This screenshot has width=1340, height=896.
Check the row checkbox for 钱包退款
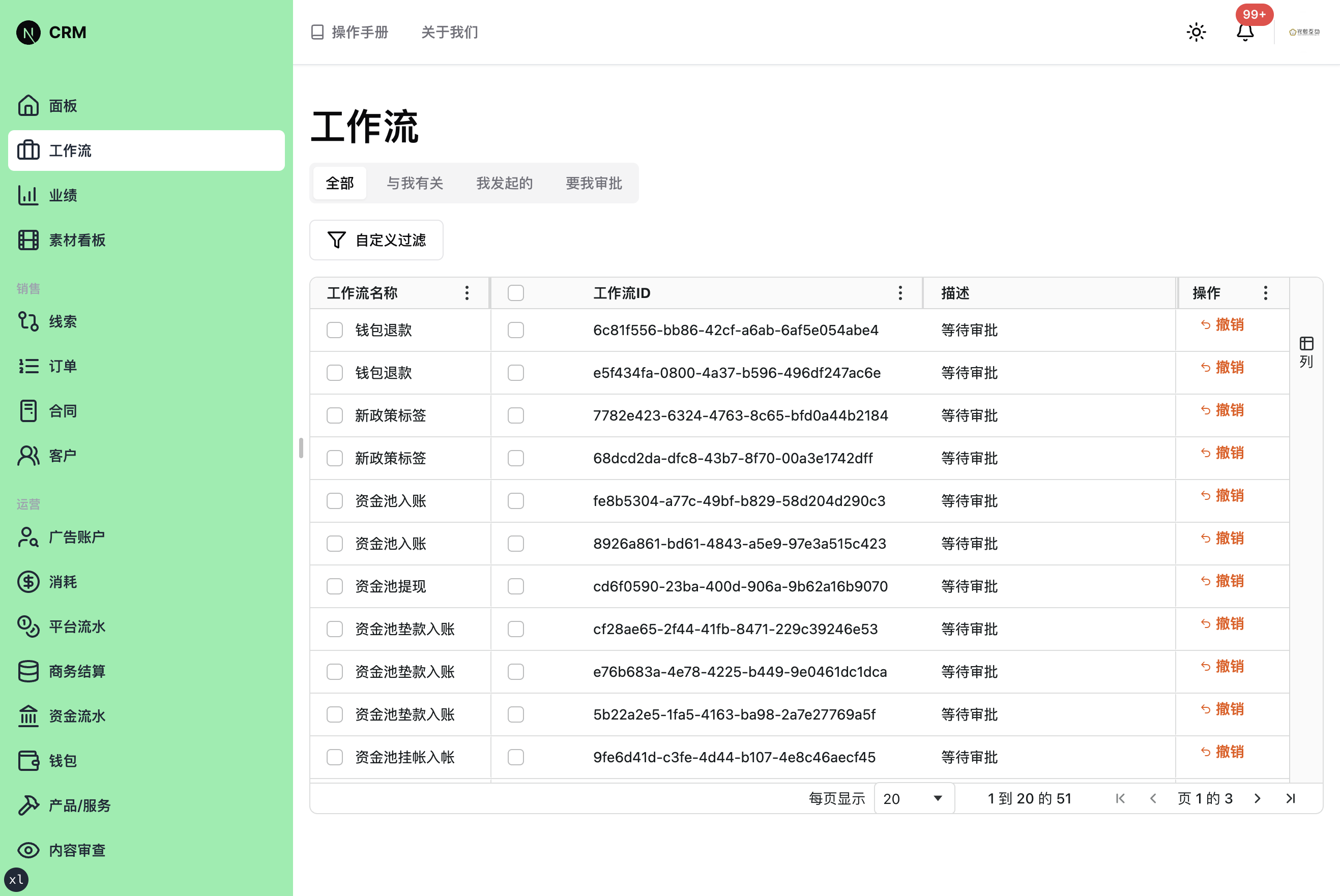click(x=334, y=330)
